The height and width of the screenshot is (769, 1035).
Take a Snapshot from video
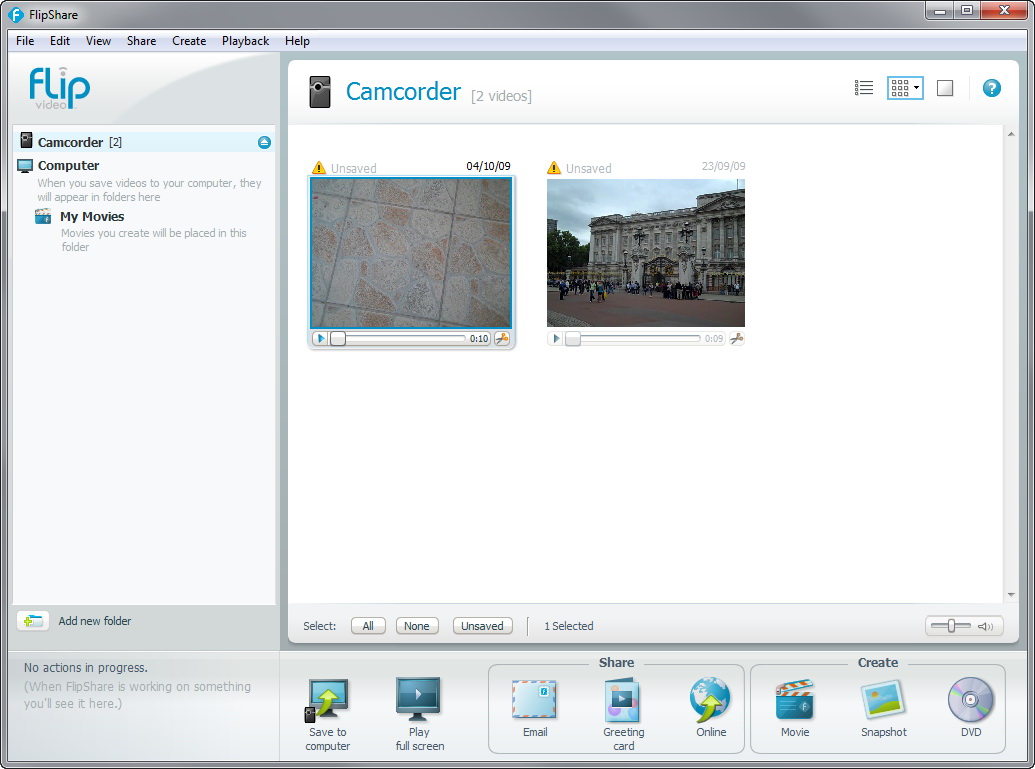click(883, 702)
